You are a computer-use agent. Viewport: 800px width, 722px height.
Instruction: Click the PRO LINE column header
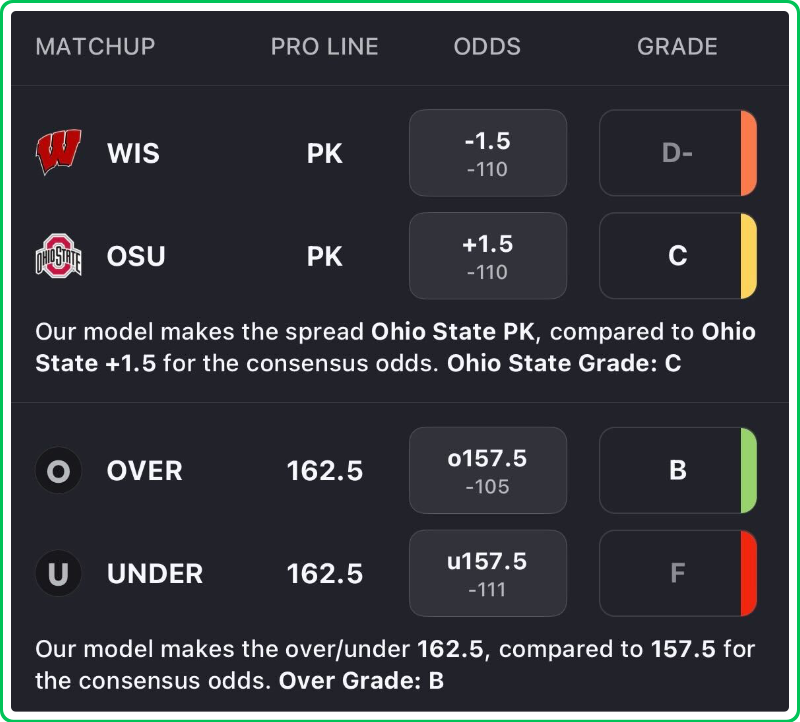(325, 47)
